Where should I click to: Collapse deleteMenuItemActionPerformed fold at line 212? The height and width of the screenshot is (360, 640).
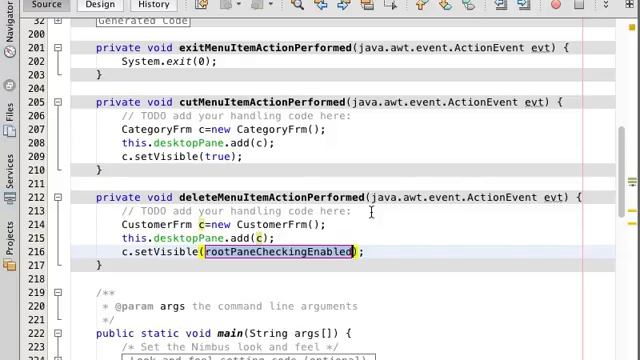point(58,198)
